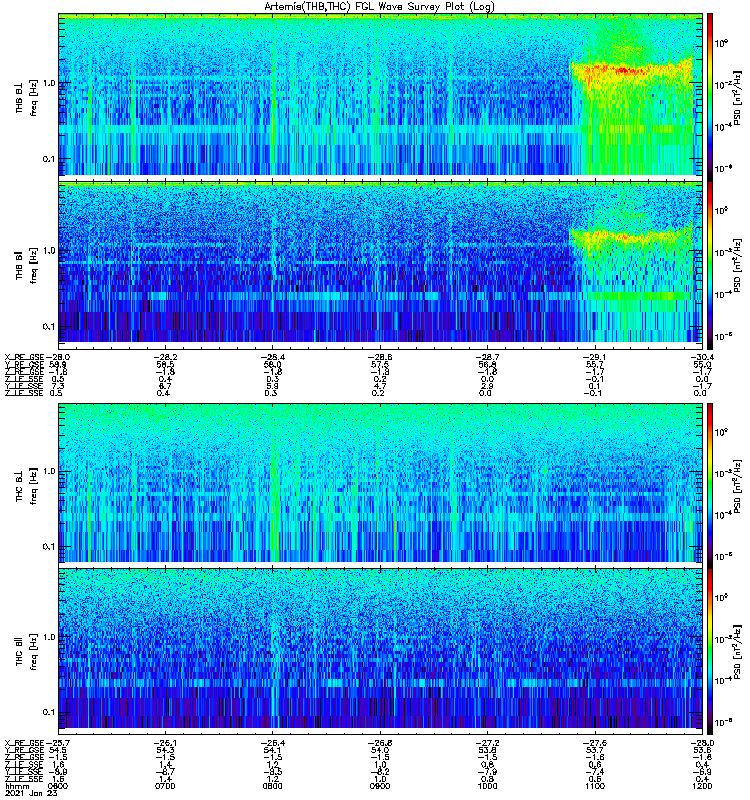Click the THC X_RE_GSE value '-25.7'
Image resolution: width=750 pixels, height=800 pixels.
click(x=57, y=743)
